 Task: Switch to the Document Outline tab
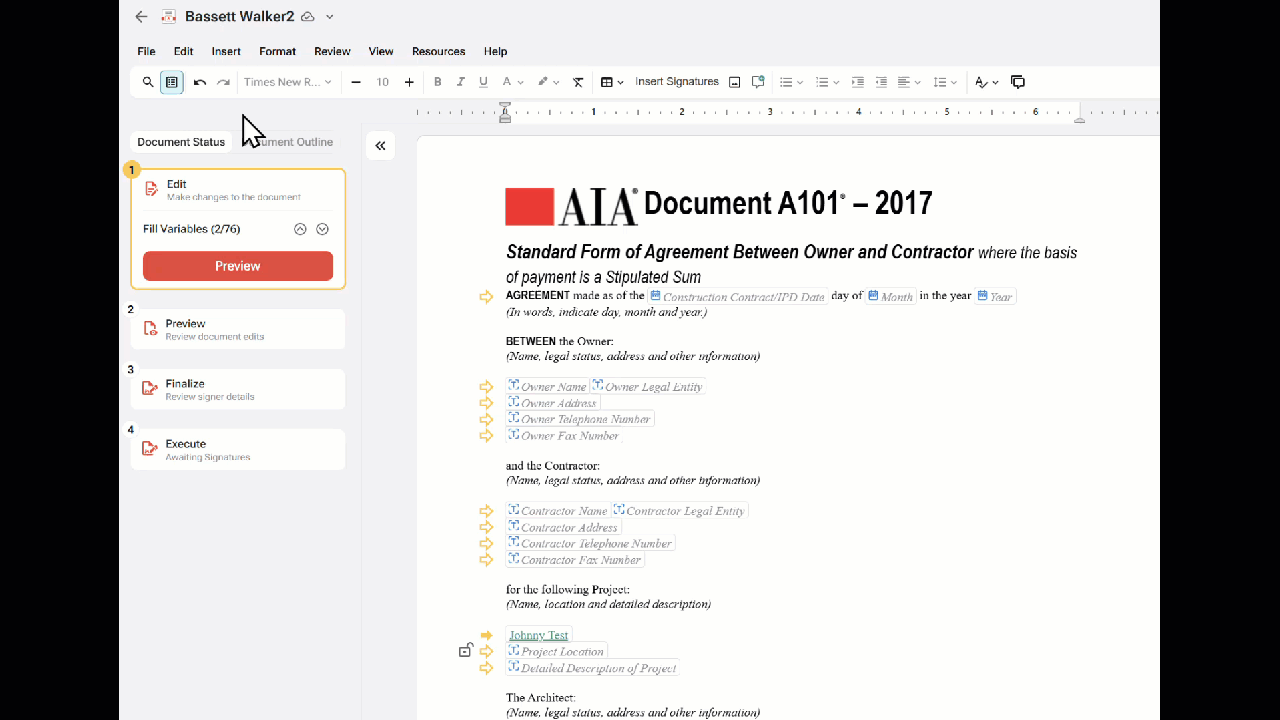[x=289, y=142]
